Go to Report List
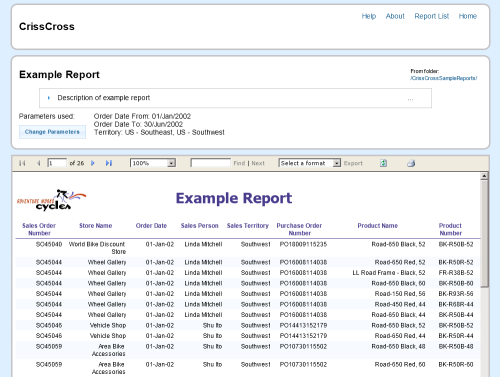This screenshot has height=377, width=500. click(x=432, y=16)
